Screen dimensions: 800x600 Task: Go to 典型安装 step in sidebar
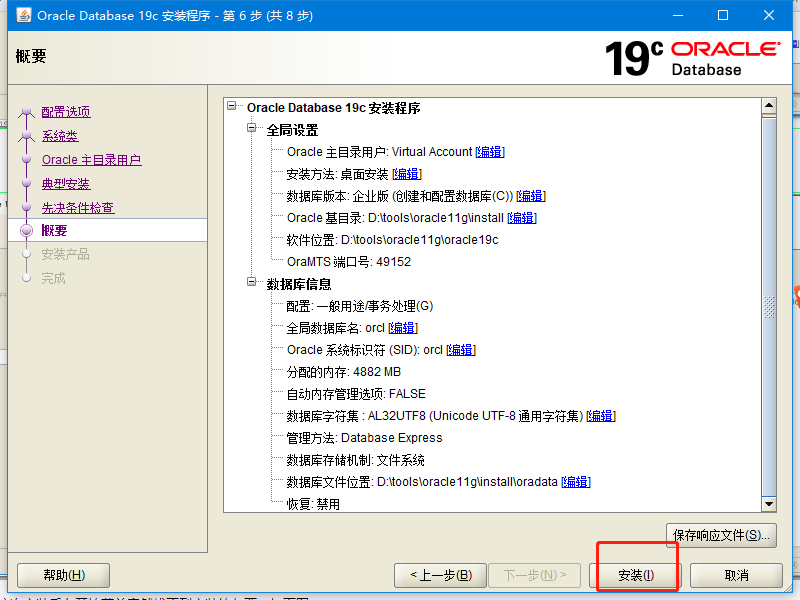pyautogui.click(x=66, y=184)
